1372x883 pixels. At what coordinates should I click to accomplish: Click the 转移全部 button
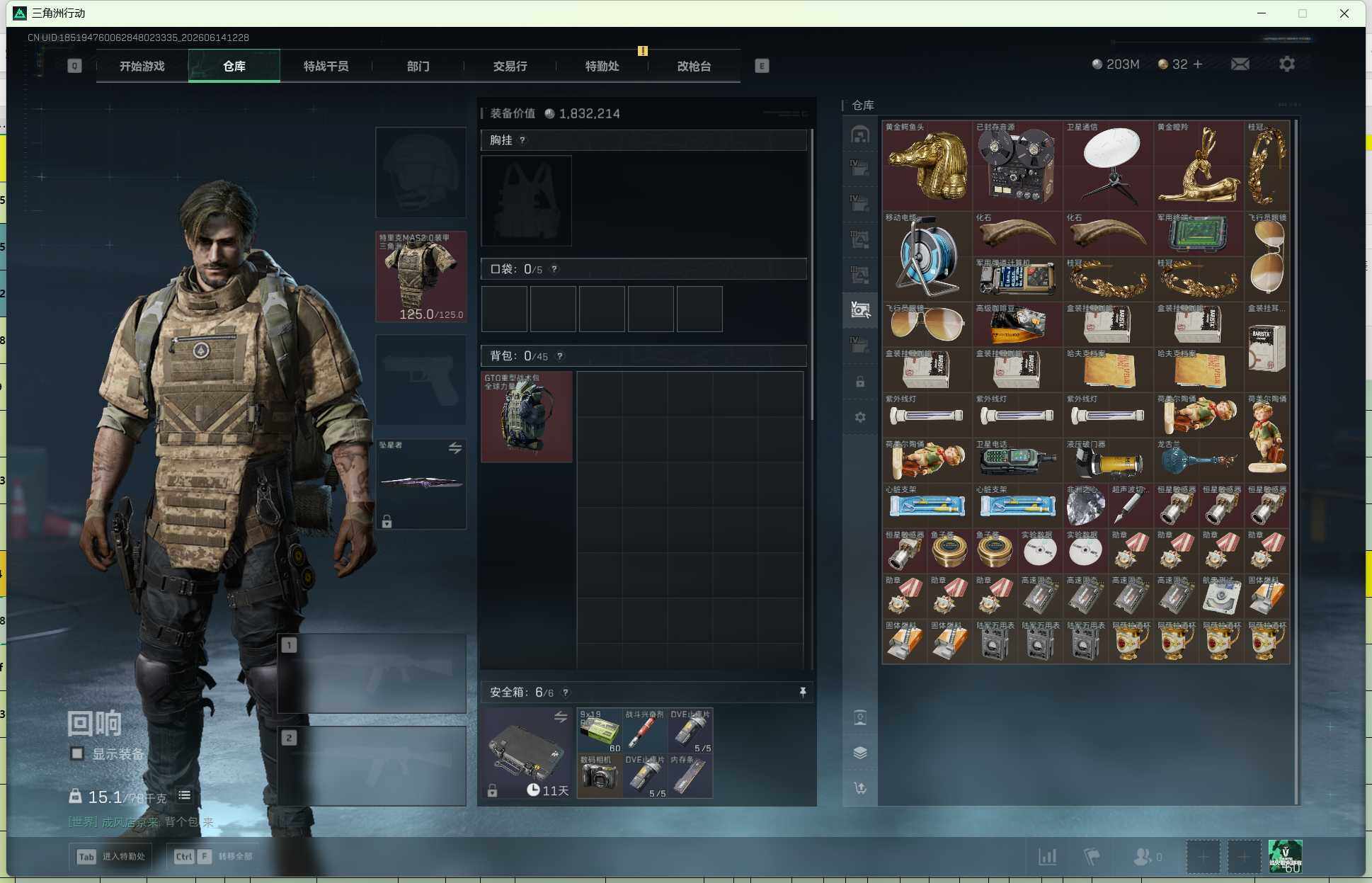[x=213, y=856]
